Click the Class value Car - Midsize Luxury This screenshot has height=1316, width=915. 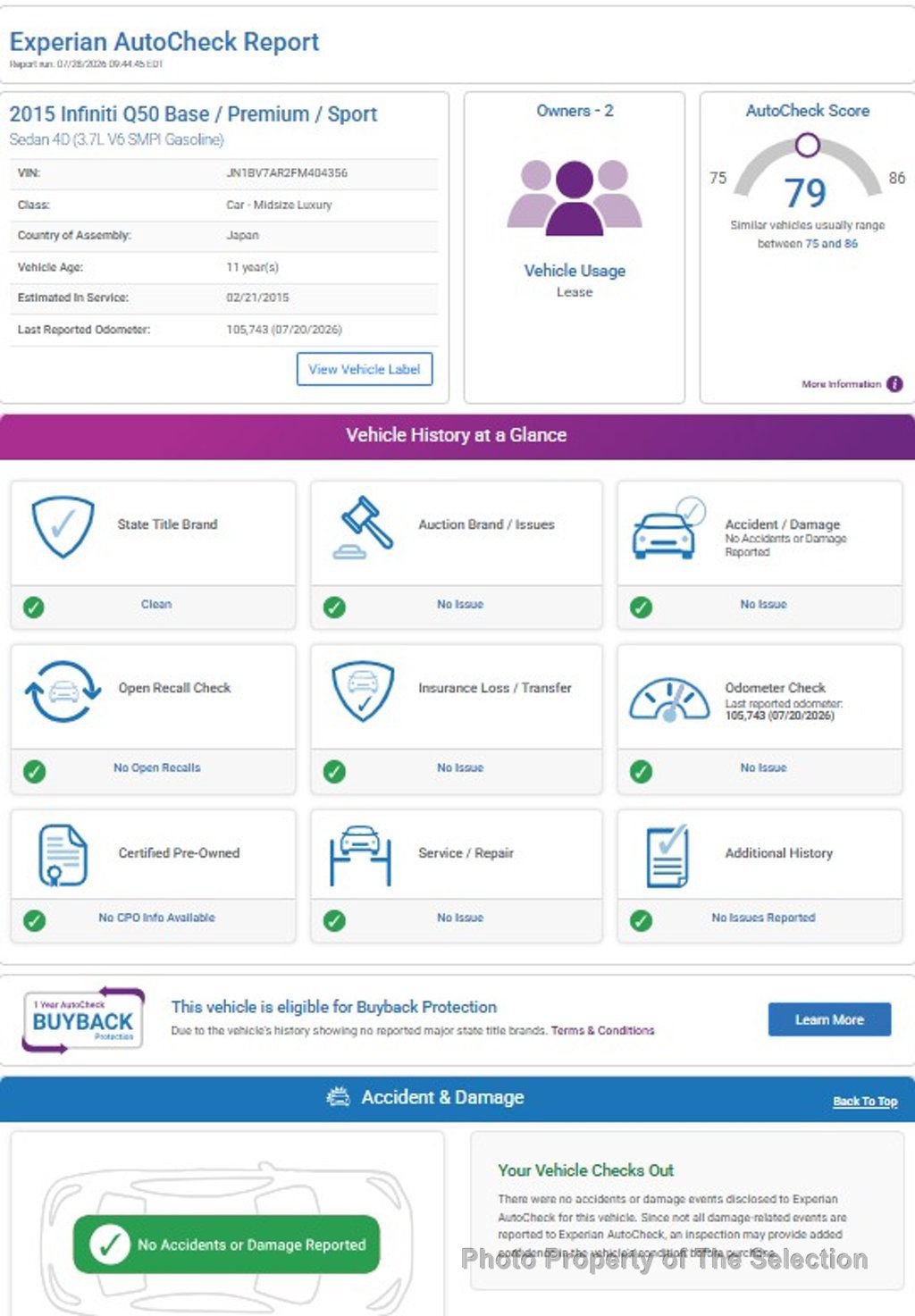click(279, 205)
